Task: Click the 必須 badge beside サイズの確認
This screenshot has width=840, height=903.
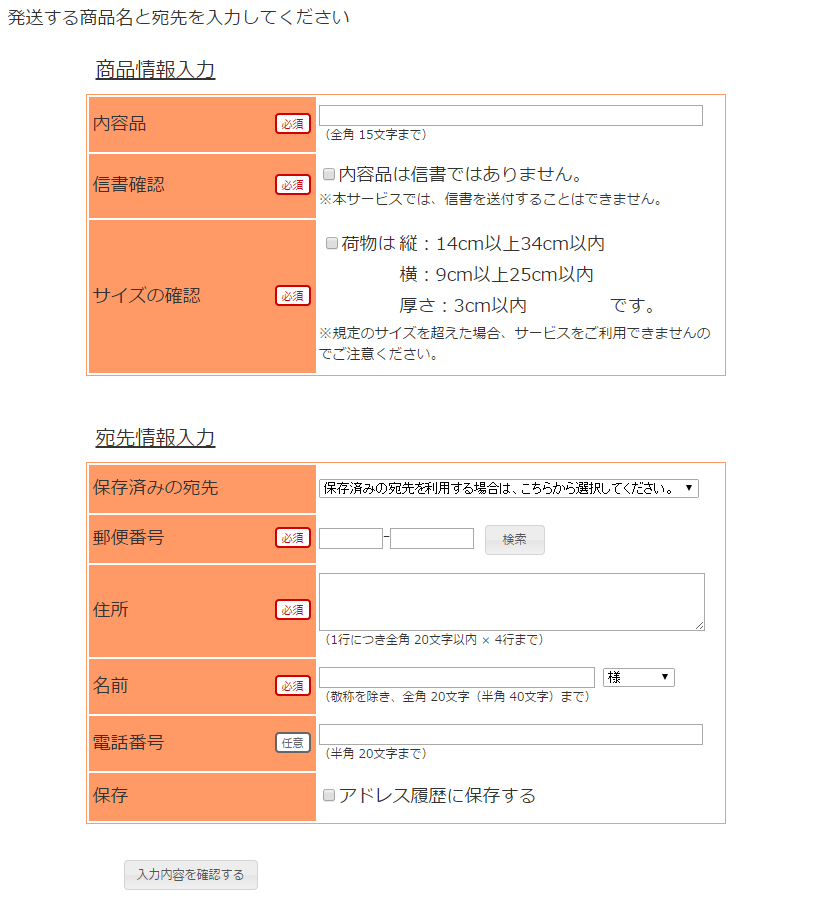Action: (292, 296)
